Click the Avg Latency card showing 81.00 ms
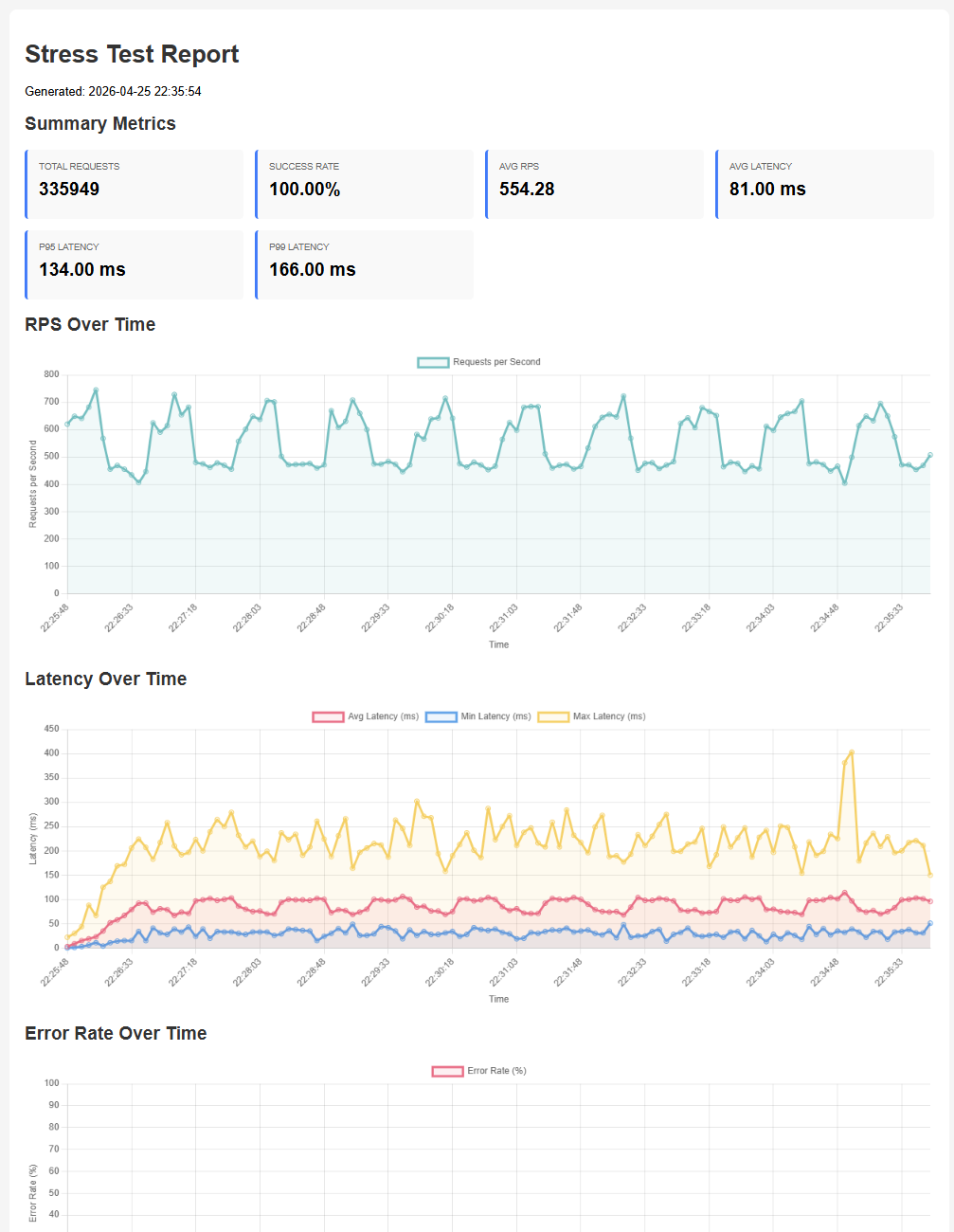The height and width of the screenshot is (1232, 954). point(825,184)
